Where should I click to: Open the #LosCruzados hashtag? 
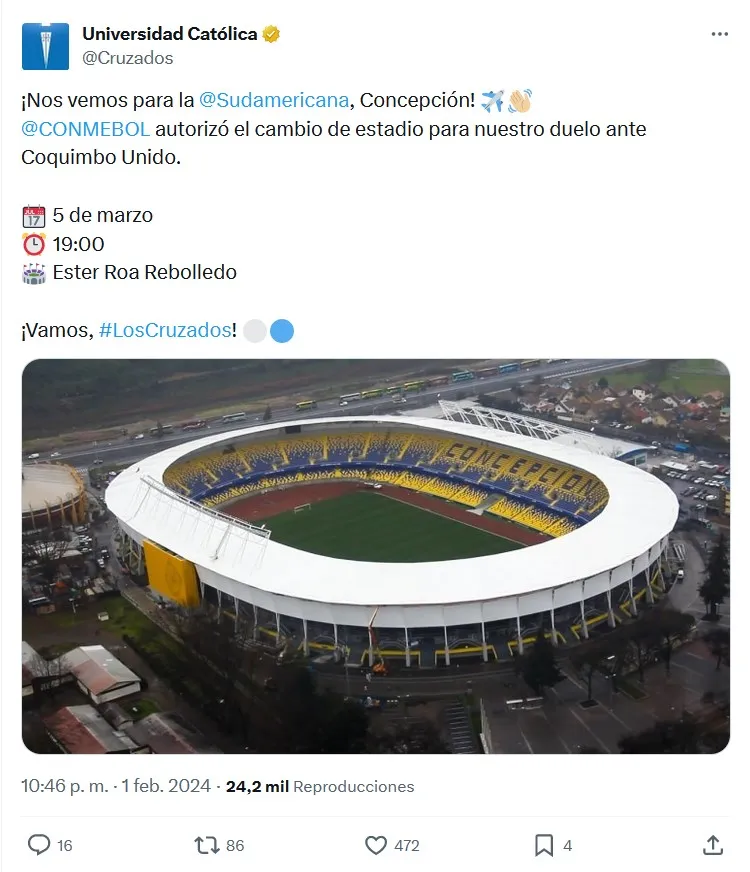click(x=165, y=331)
